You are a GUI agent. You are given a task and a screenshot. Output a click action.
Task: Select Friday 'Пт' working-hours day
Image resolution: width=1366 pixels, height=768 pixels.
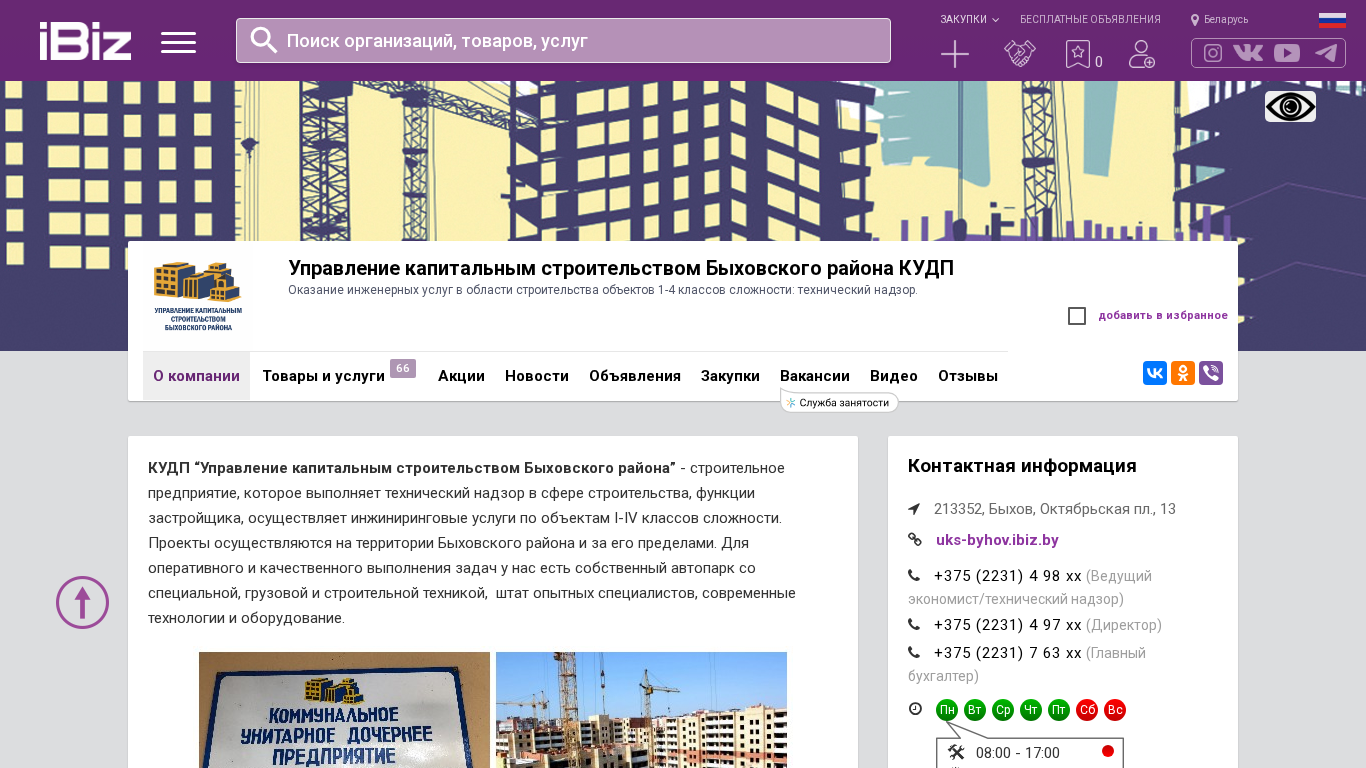click(x=1059, y=710)
